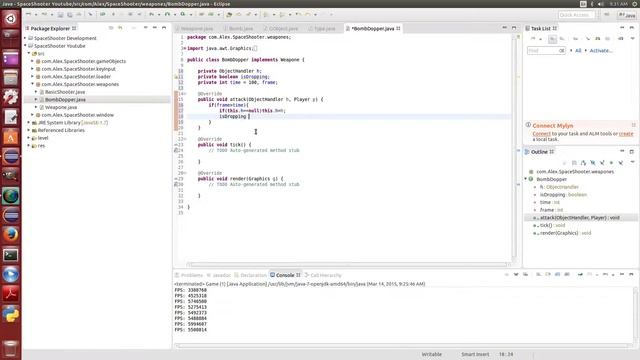
Task: Collapse com.Alex.SpaceShooter.weapones package
Action: click(x=33, y=84)
